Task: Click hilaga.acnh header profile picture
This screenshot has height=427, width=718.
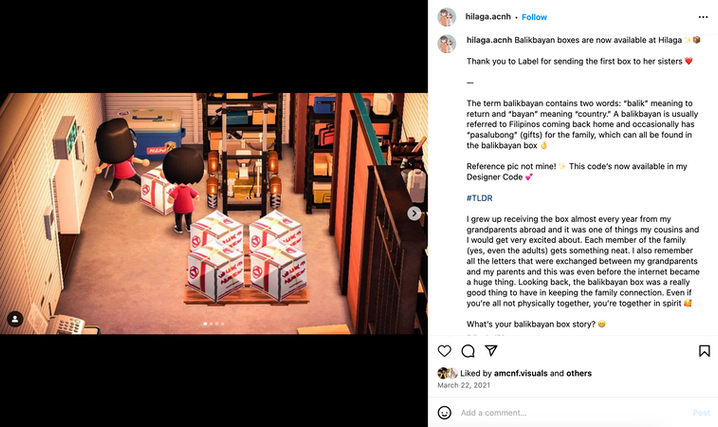Action: click(x=447, y=17)
